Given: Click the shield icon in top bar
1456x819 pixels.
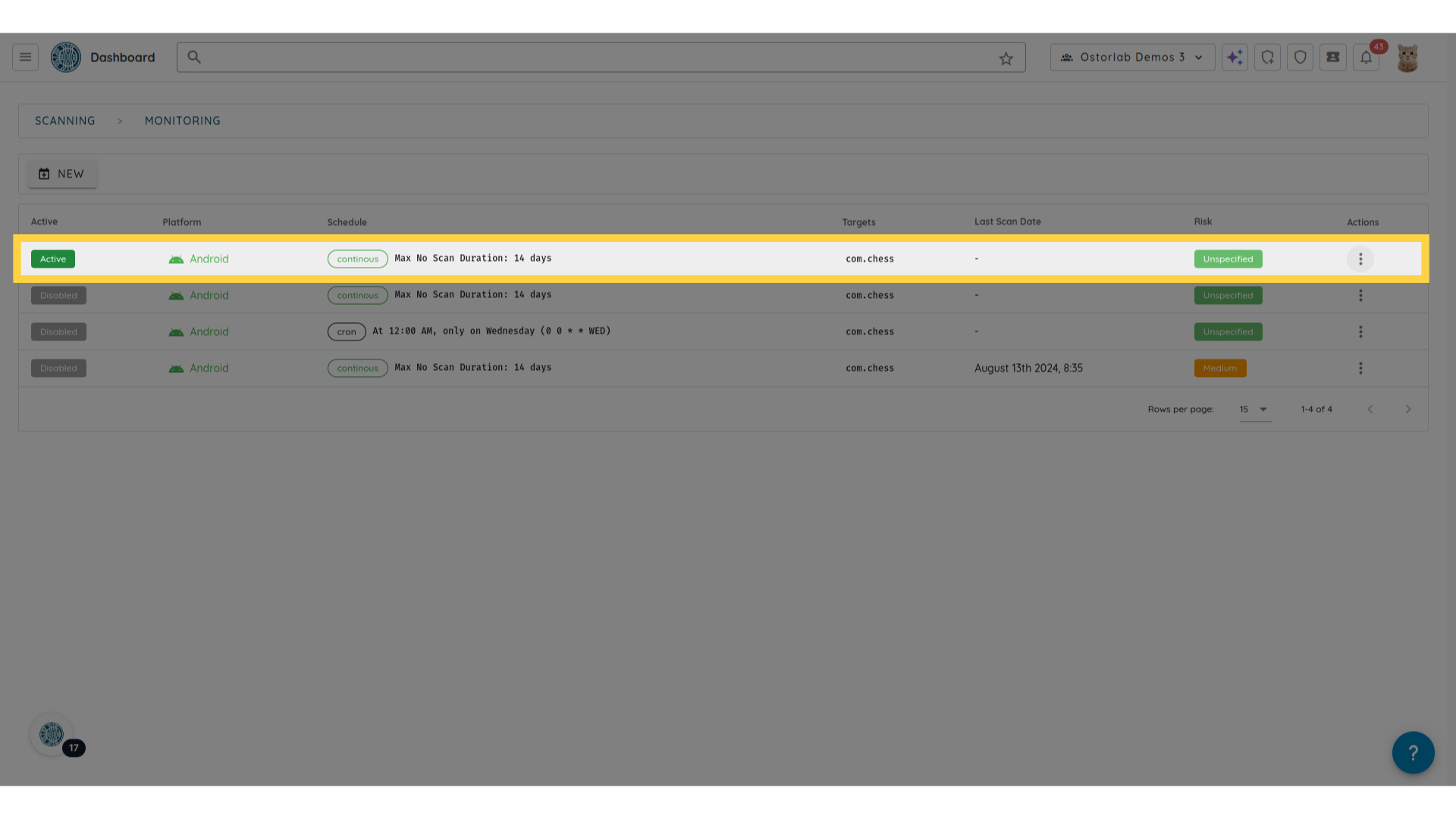Looking at the screenshot, I should (1300, 57).
